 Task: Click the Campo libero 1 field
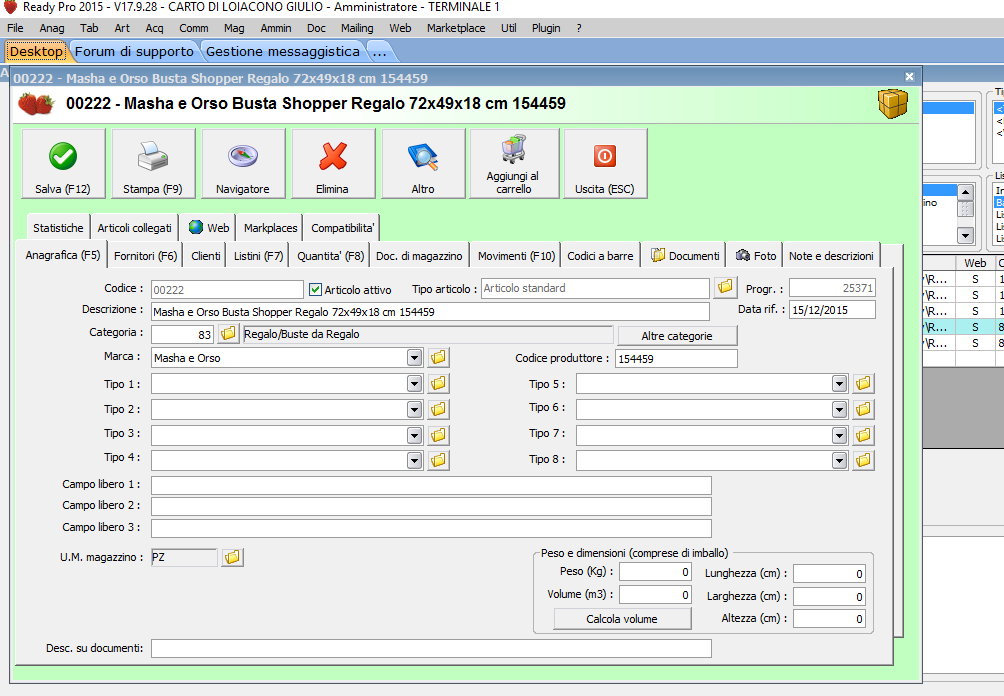click(x=431, y=485)
